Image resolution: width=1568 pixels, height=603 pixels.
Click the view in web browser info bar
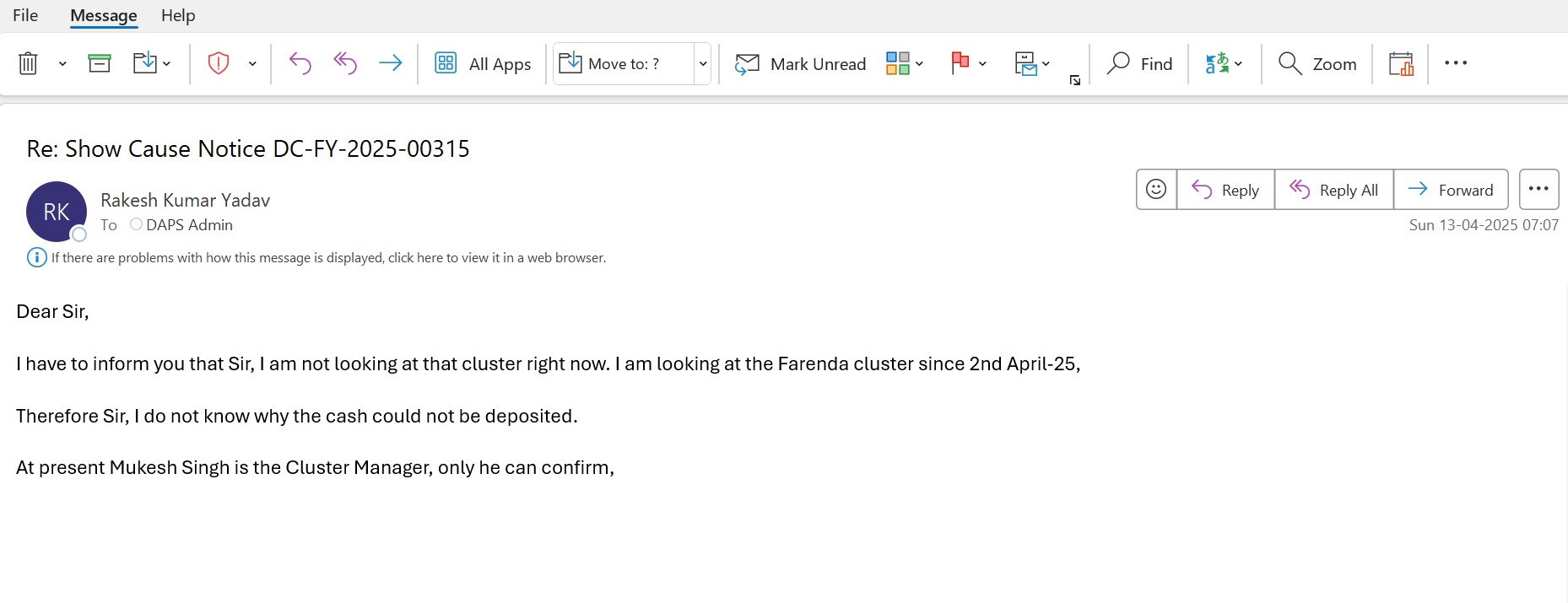(x=328, y=258)
